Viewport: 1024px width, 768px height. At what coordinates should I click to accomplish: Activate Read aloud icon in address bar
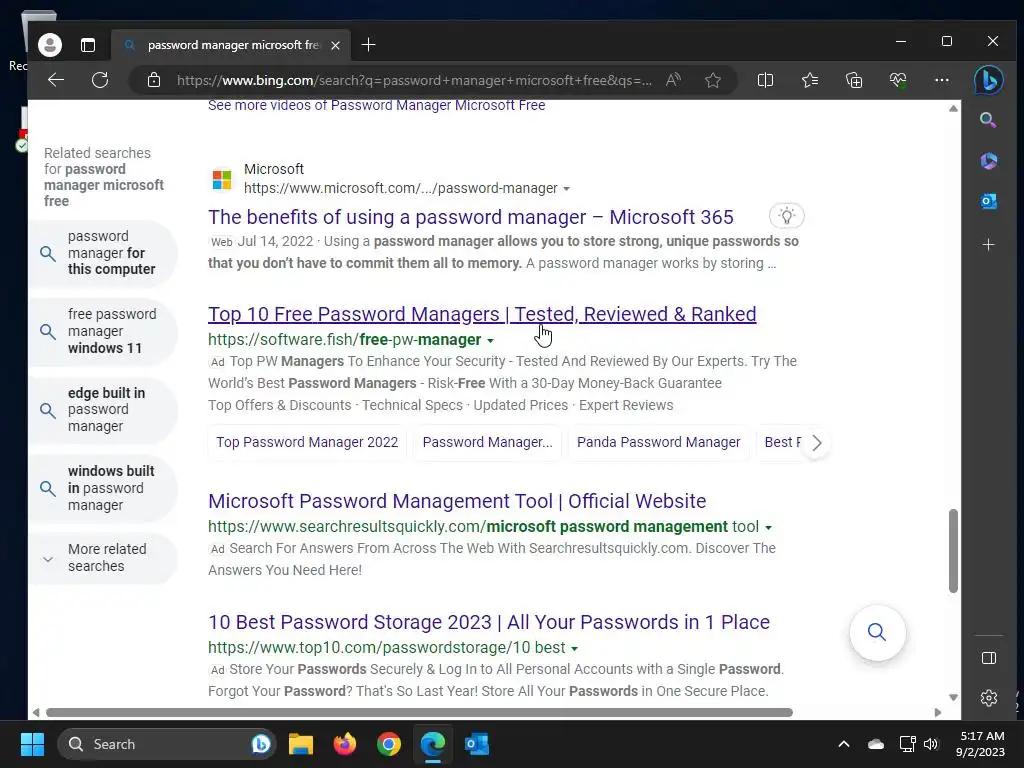[x=673, y=80]
